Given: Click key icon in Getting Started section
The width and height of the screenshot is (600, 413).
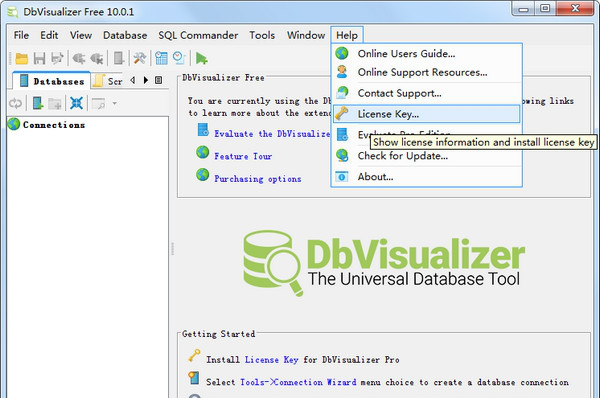Looking at the screenshot, I should [194, 356].
